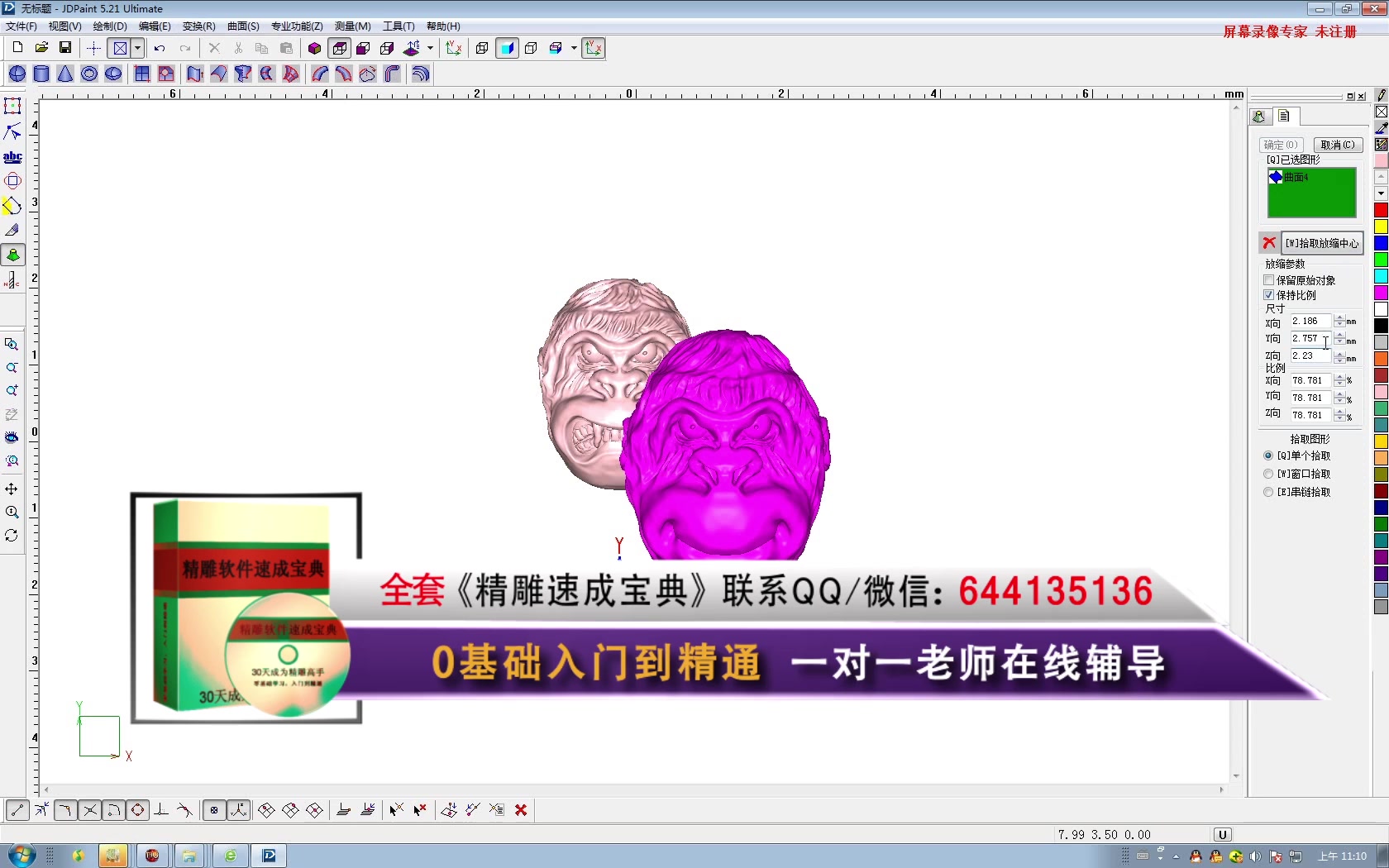Pick the red color swatch
1389x868 pixels.
click(1381, 210)
